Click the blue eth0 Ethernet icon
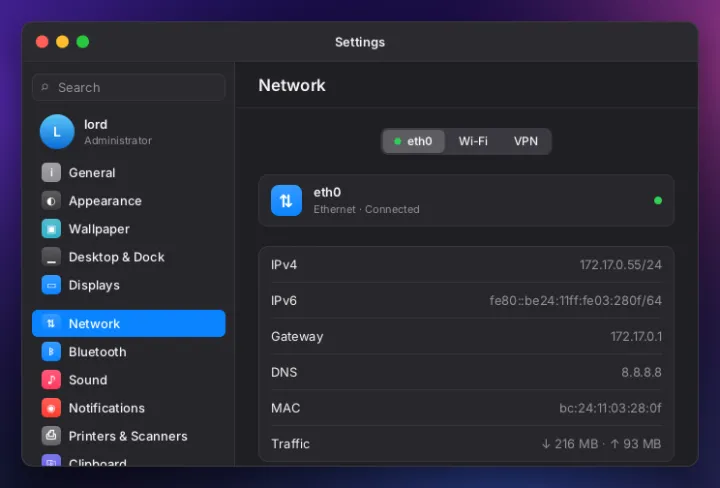Image resolution: width=720 pixels, height=488 pixels. coord(286,201)
